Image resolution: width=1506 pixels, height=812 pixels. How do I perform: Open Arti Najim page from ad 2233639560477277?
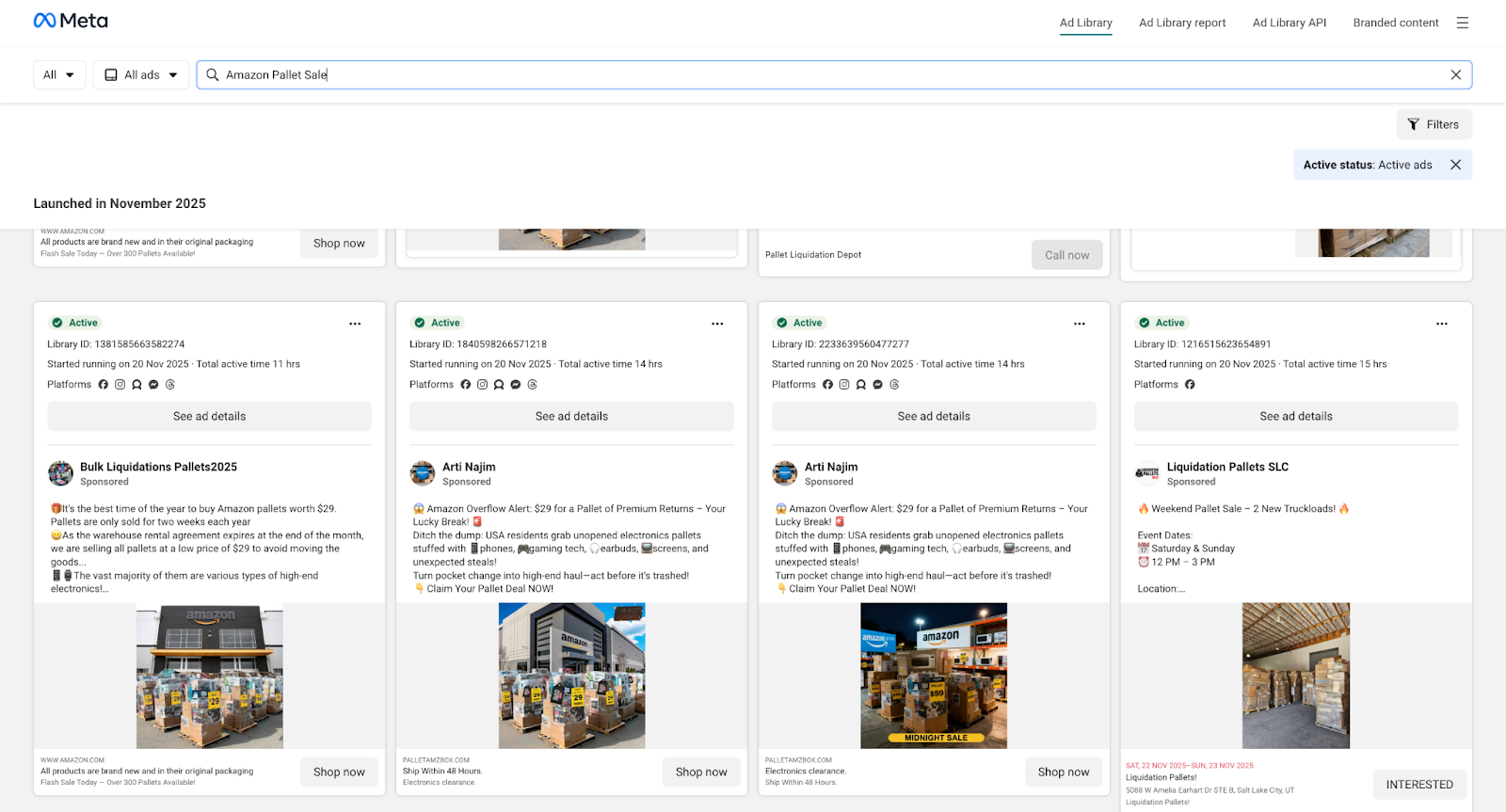tap(831, 467)
